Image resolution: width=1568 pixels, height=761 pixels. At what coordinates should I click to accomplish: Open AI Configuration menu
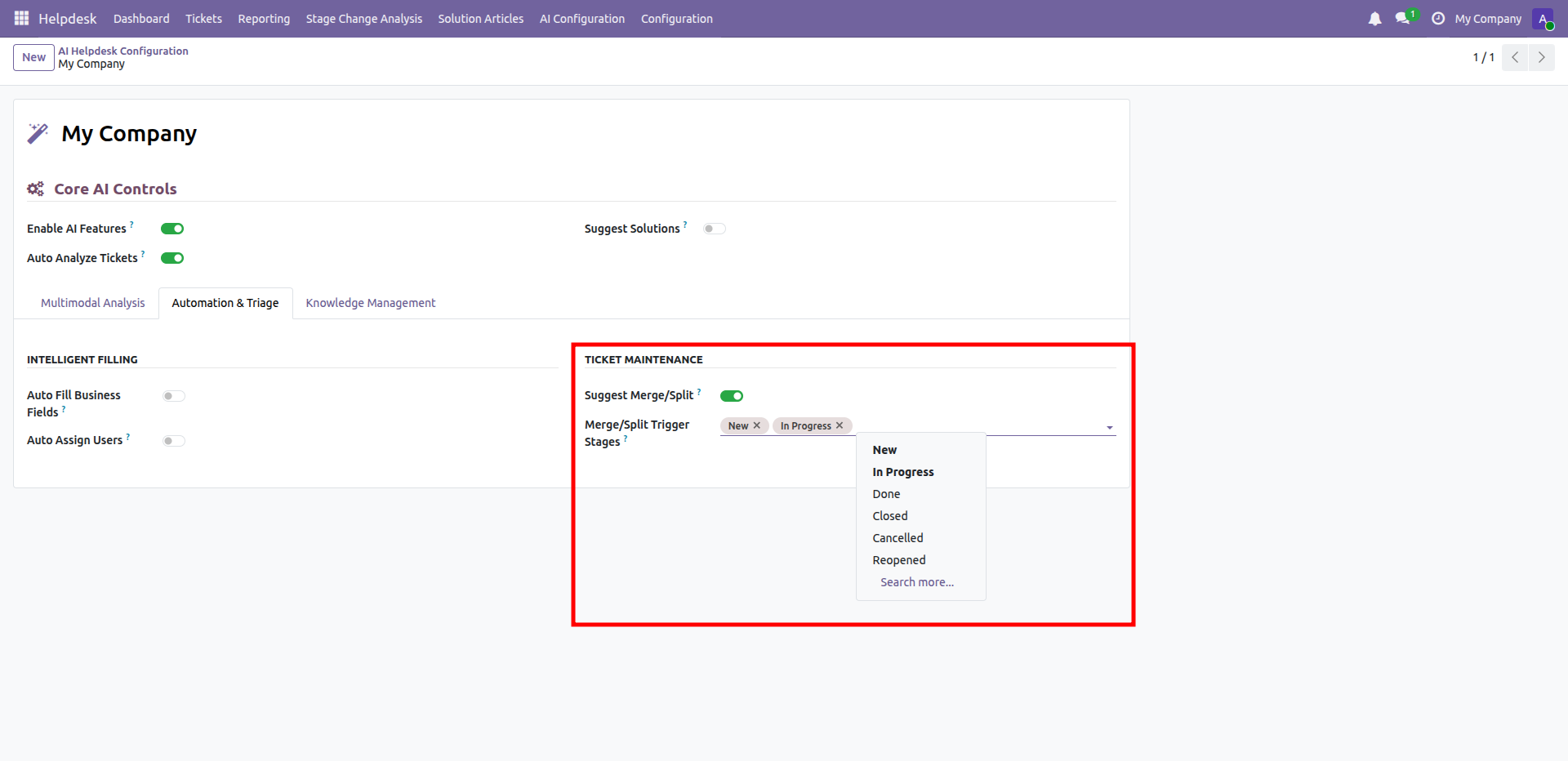582,19
